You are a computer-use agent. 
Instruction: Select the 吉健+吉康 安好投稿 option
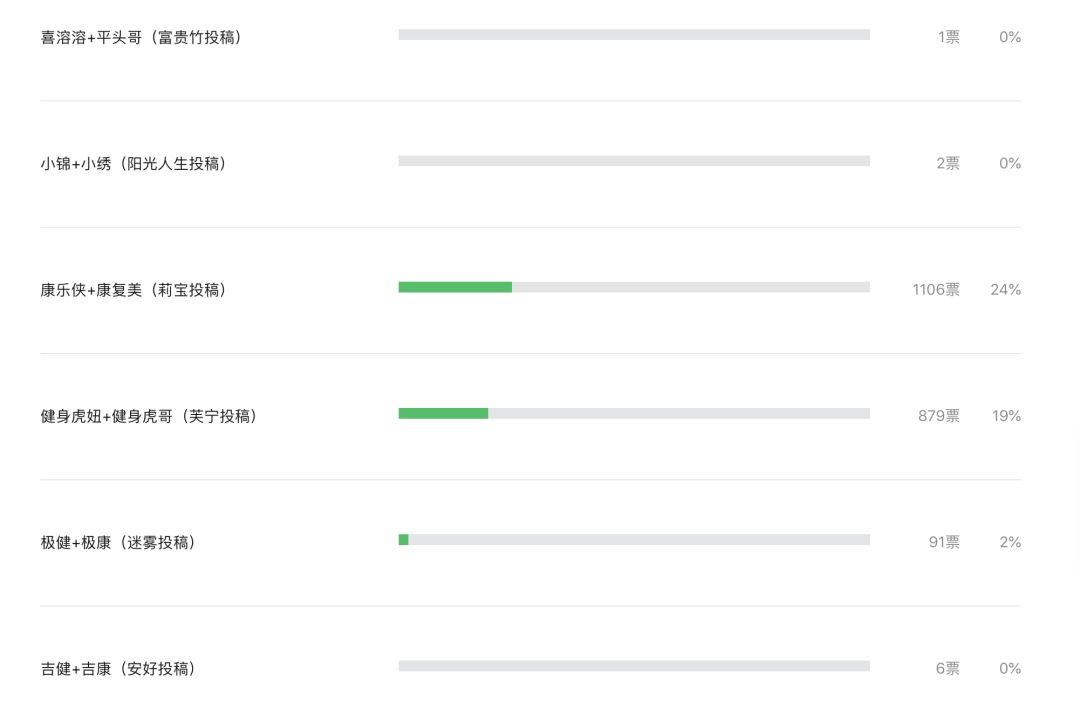(118, 669)
